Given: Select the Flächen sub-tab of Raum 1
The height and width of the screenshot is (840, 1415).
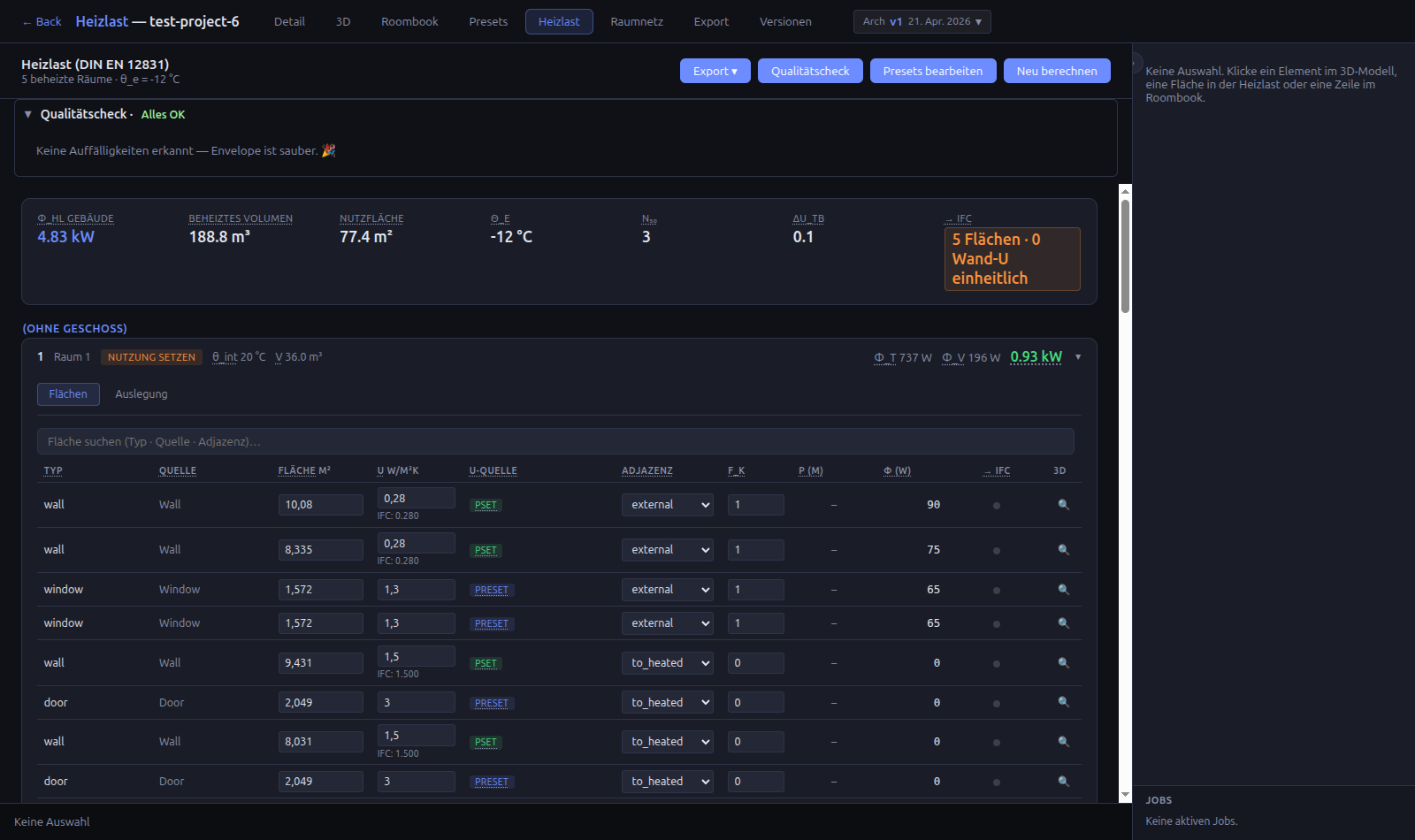Looking at the screenshot, I should 68,394.
